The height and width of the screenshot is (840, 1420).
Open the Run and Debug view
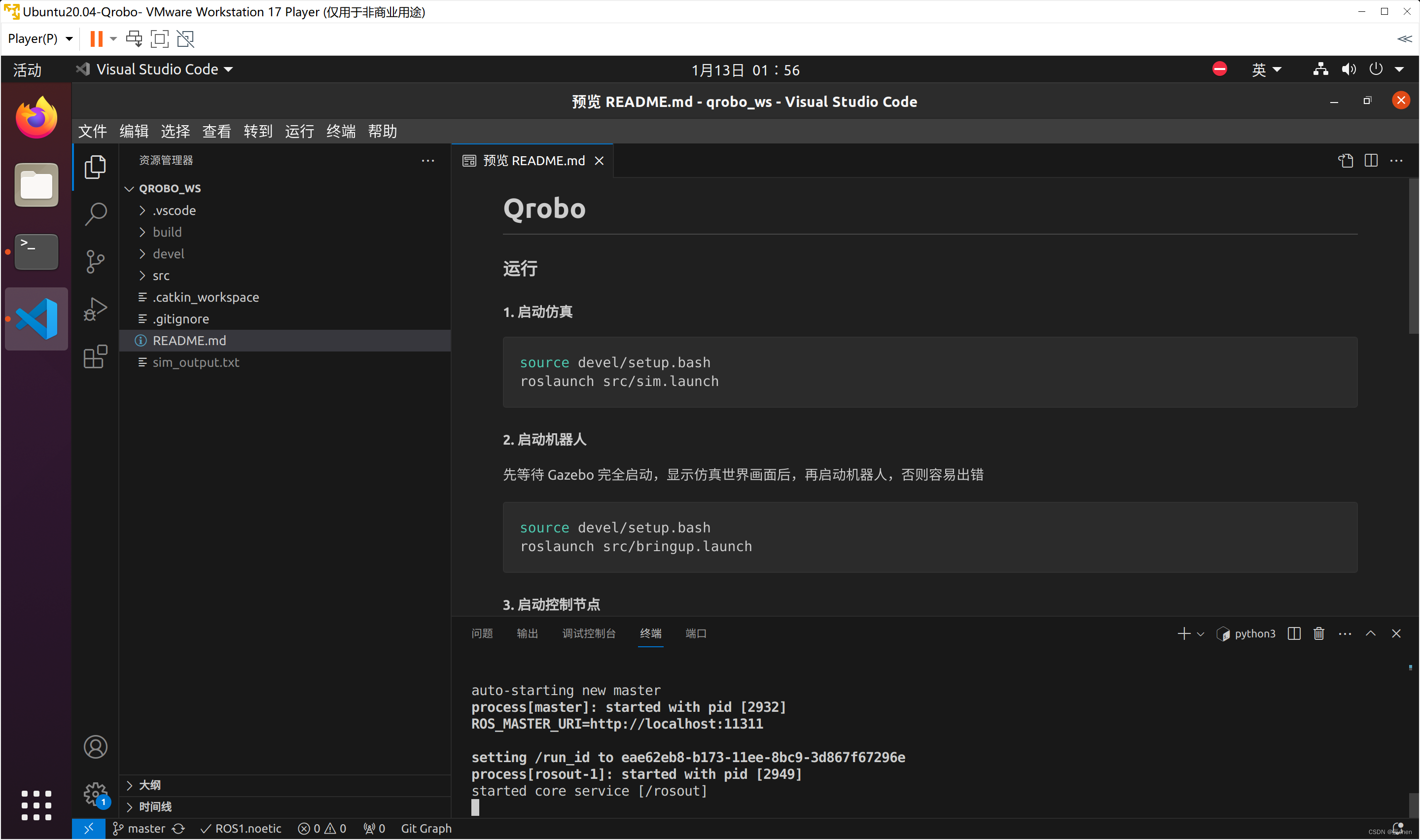95,309
